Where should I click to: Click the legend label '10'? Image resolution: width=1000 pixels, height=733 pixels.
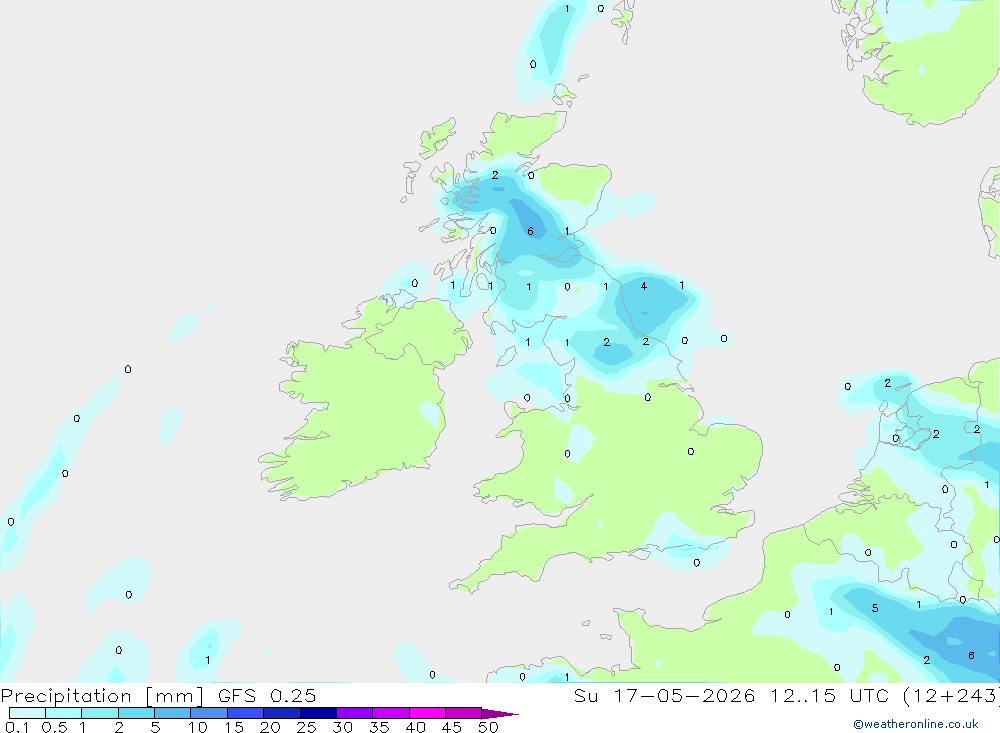coord(198,727)
